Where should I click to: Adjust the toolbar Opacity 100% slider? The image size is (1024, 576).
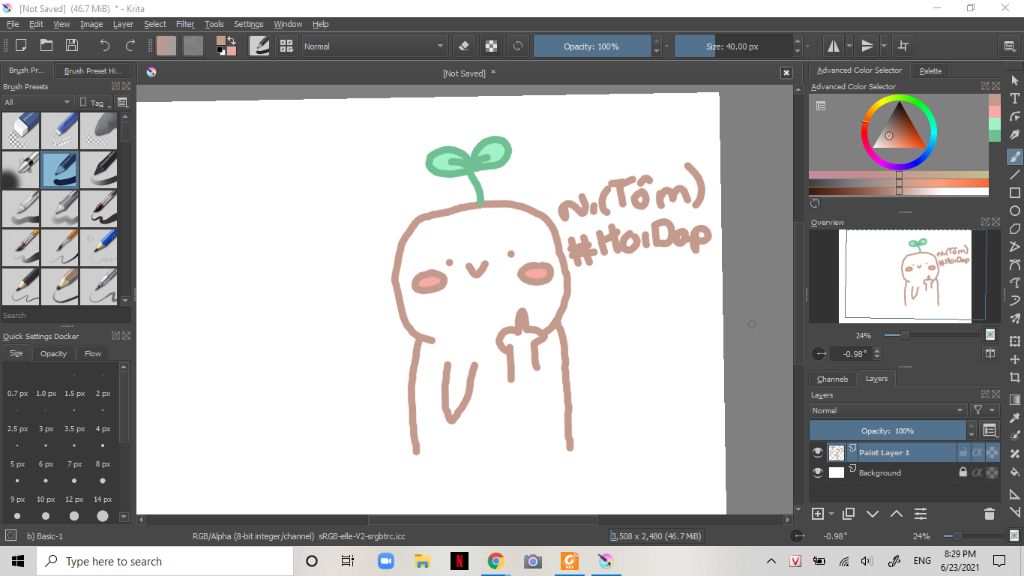point(592,46)
